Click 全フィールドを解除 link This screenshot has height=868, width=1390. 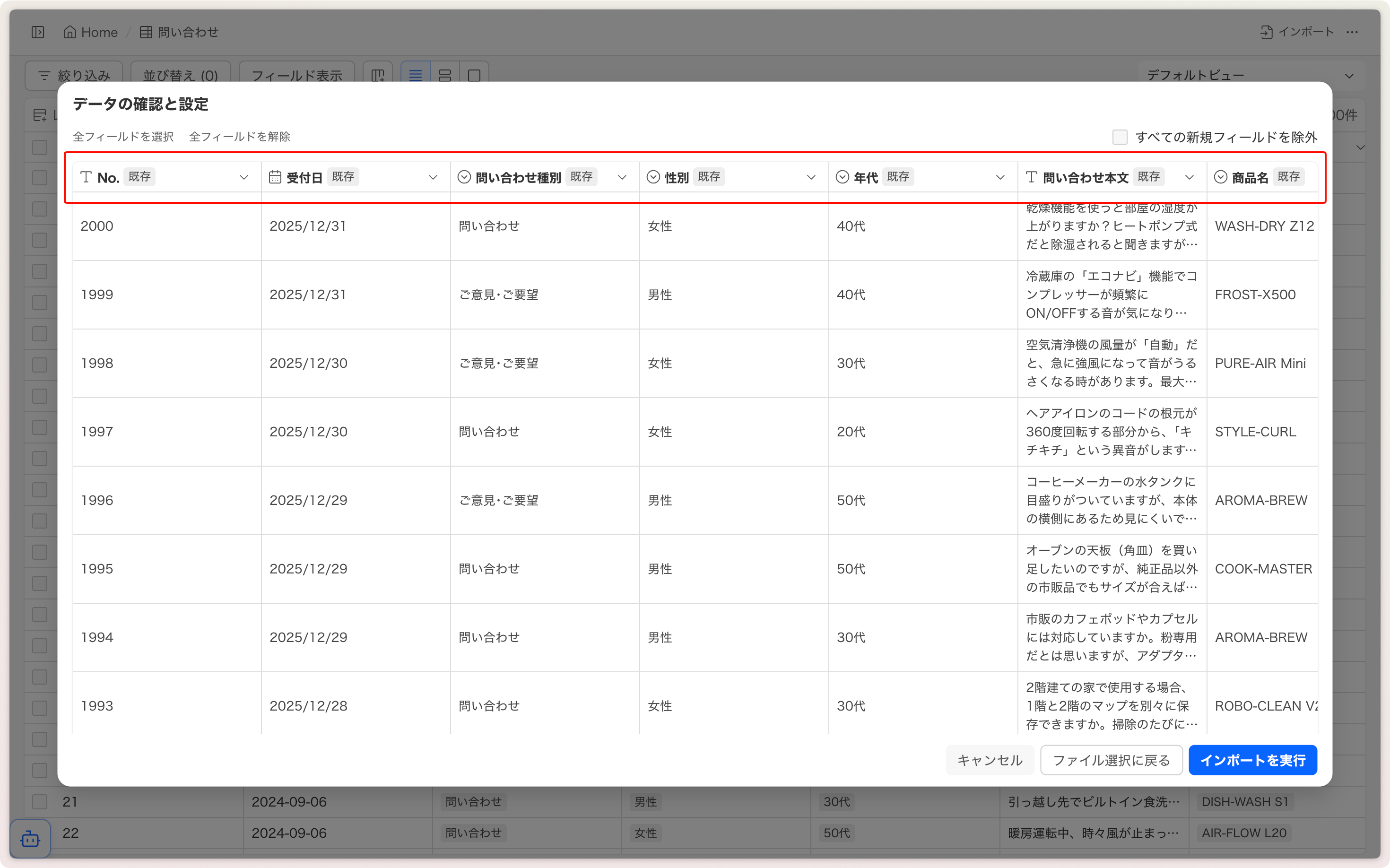pyautogui.click(x=239, y=137)
